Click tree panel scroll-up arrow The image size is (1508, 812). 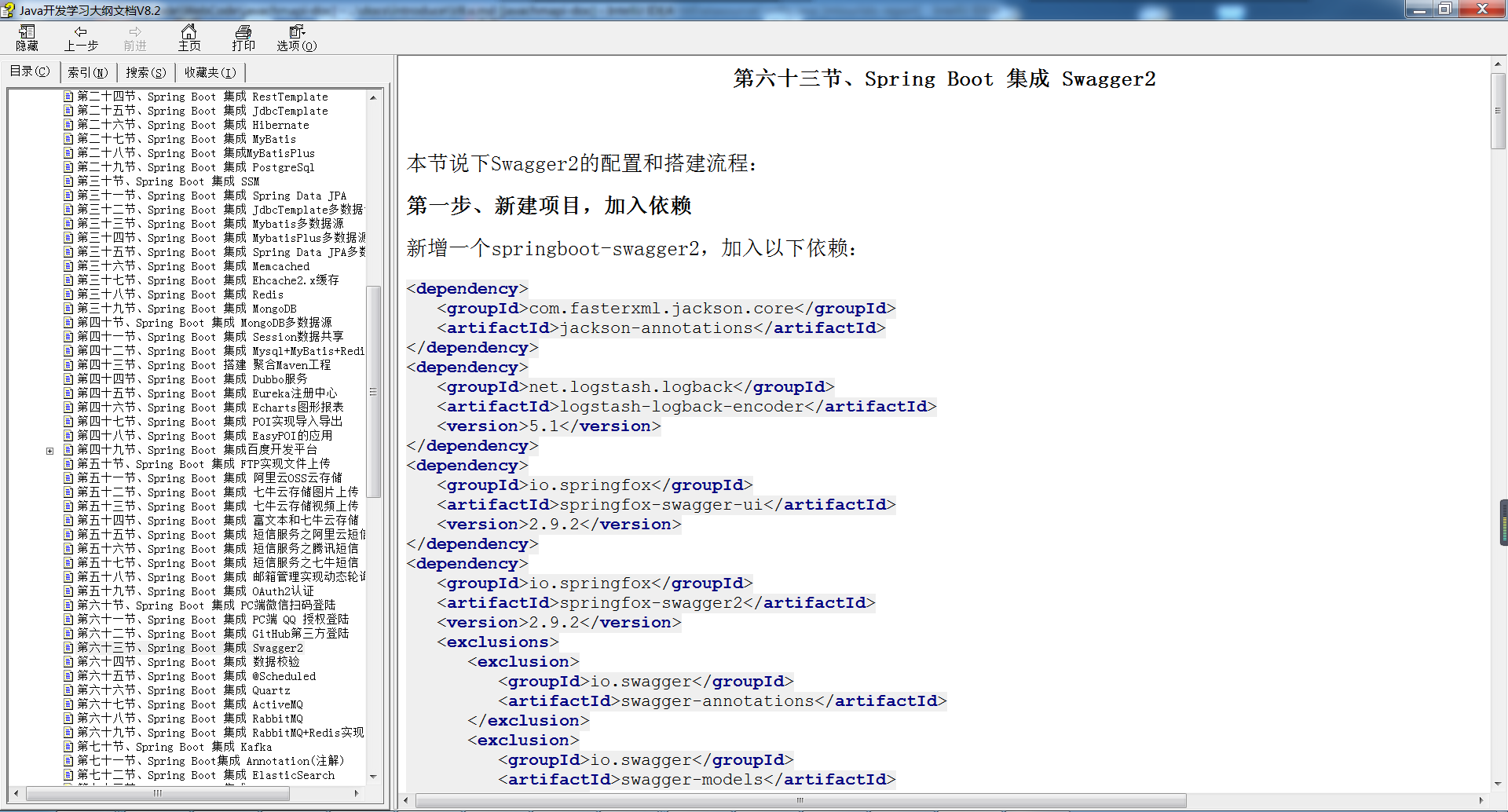point(374,97)
